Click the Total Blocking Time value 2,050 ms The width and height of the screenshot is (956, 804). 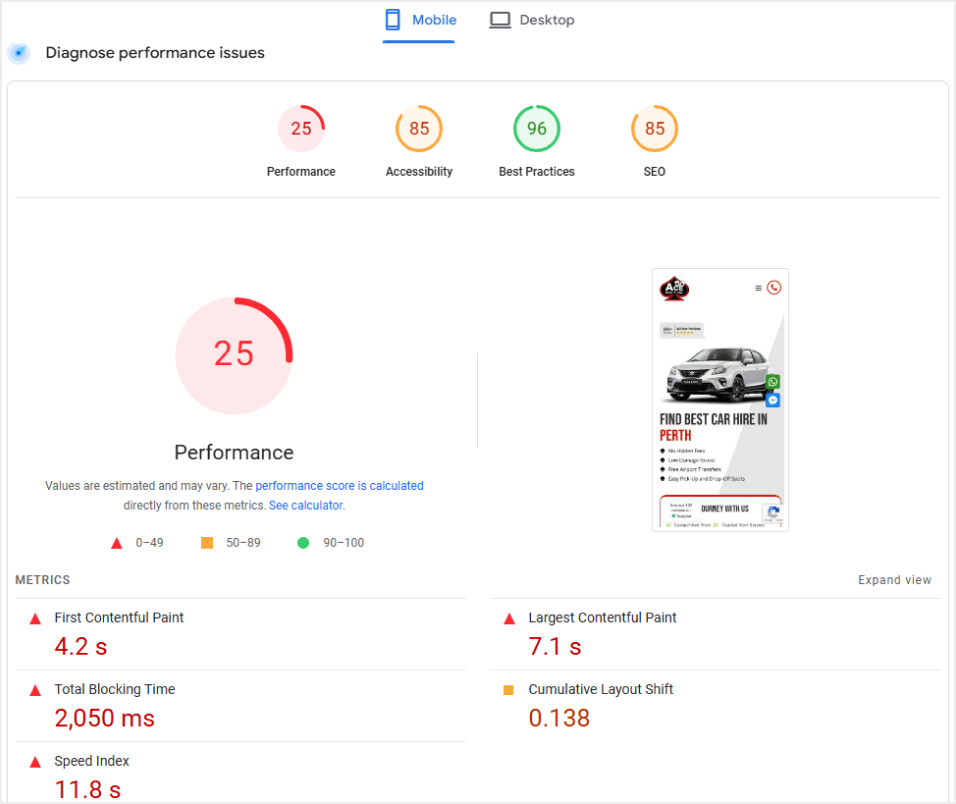(x=104, y=718)
